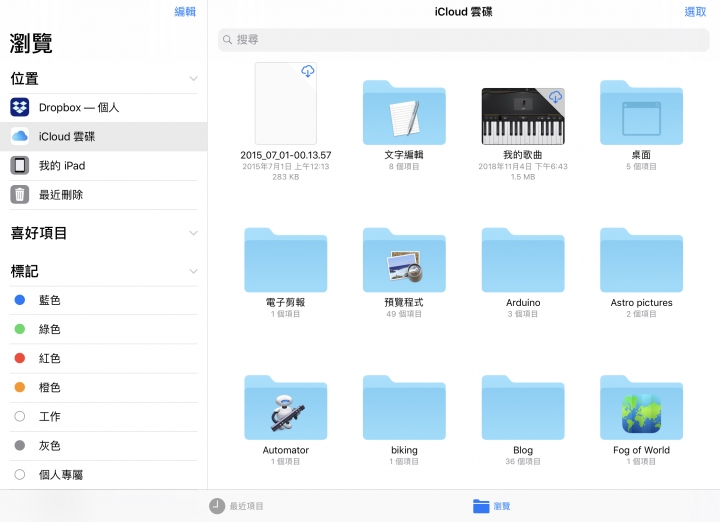720x522 pixels.
Task: Click the '工作' tag label
Action: [x=50, y=416]
